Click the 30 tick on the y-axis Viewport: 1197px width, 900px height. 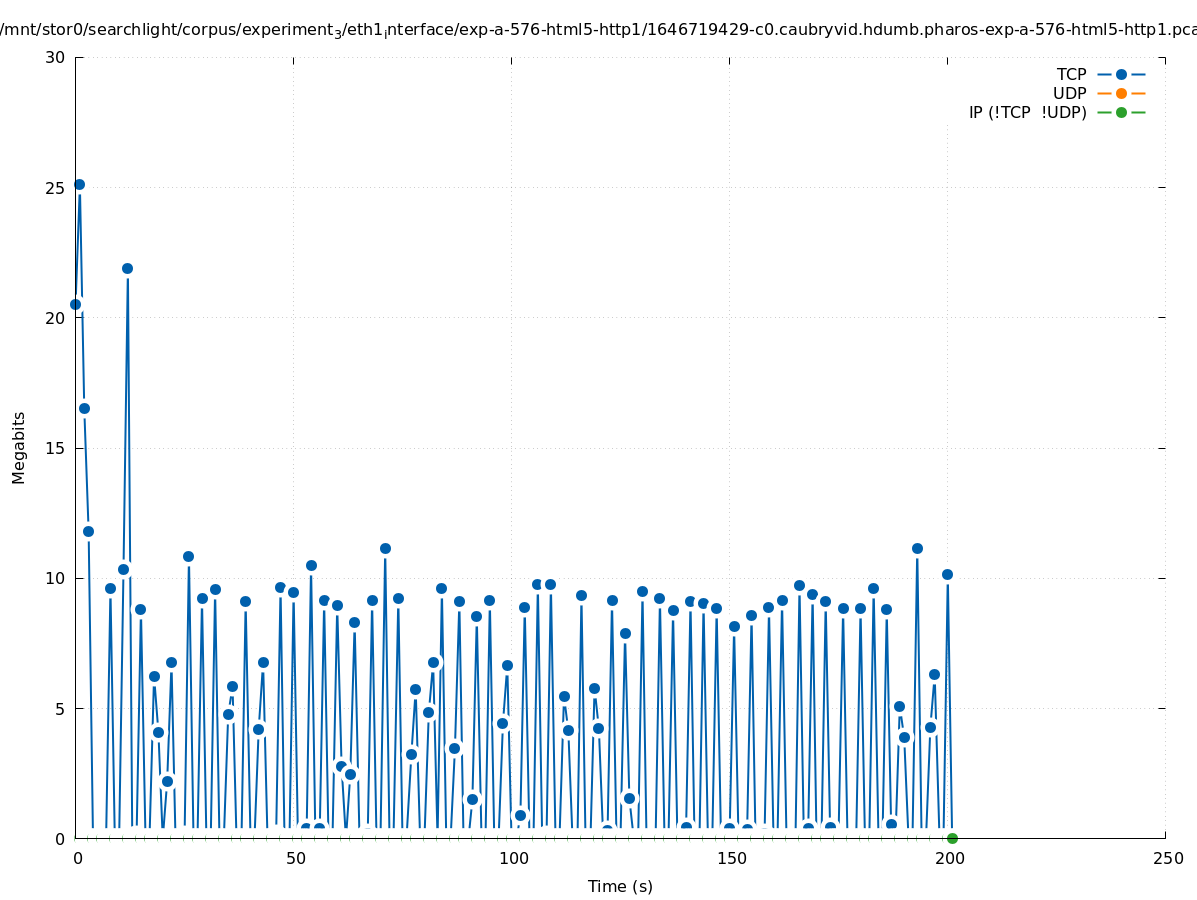(55, 57)
